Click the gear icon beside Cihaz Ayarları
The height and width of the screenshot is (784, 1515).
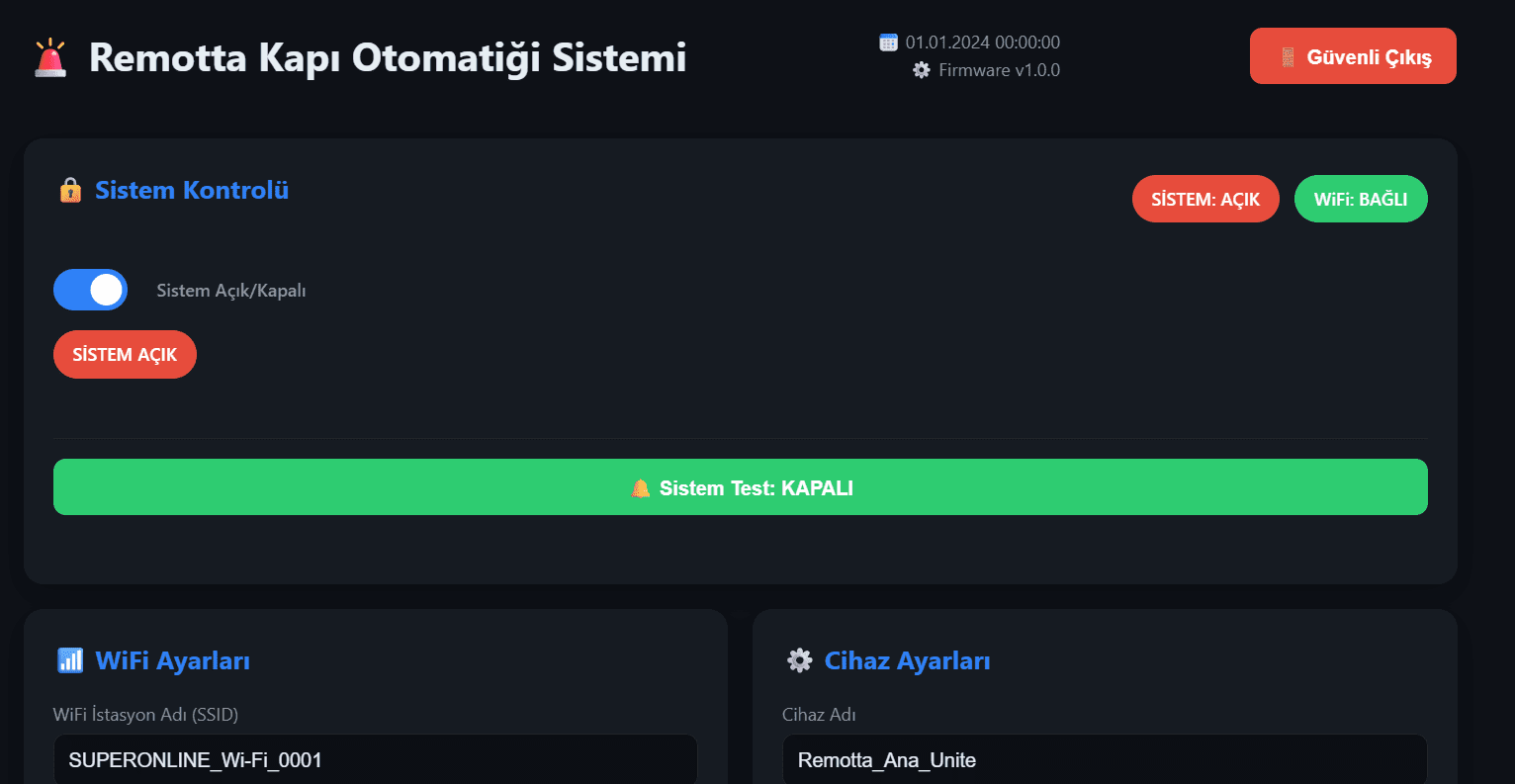coord(799,660)
